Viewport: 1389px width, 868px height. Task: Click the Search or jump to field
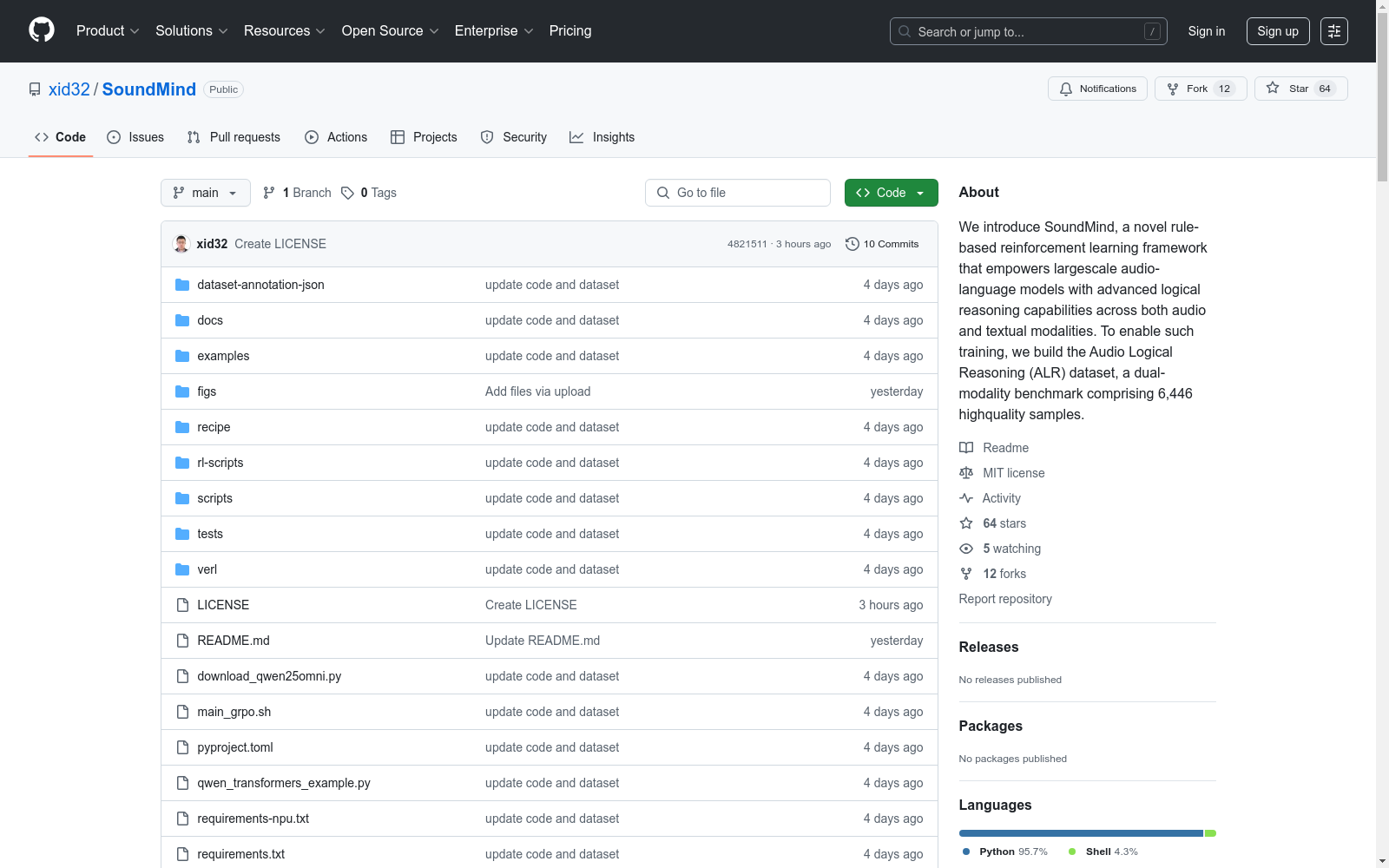pyautogui.click(x=1029, y=31)
